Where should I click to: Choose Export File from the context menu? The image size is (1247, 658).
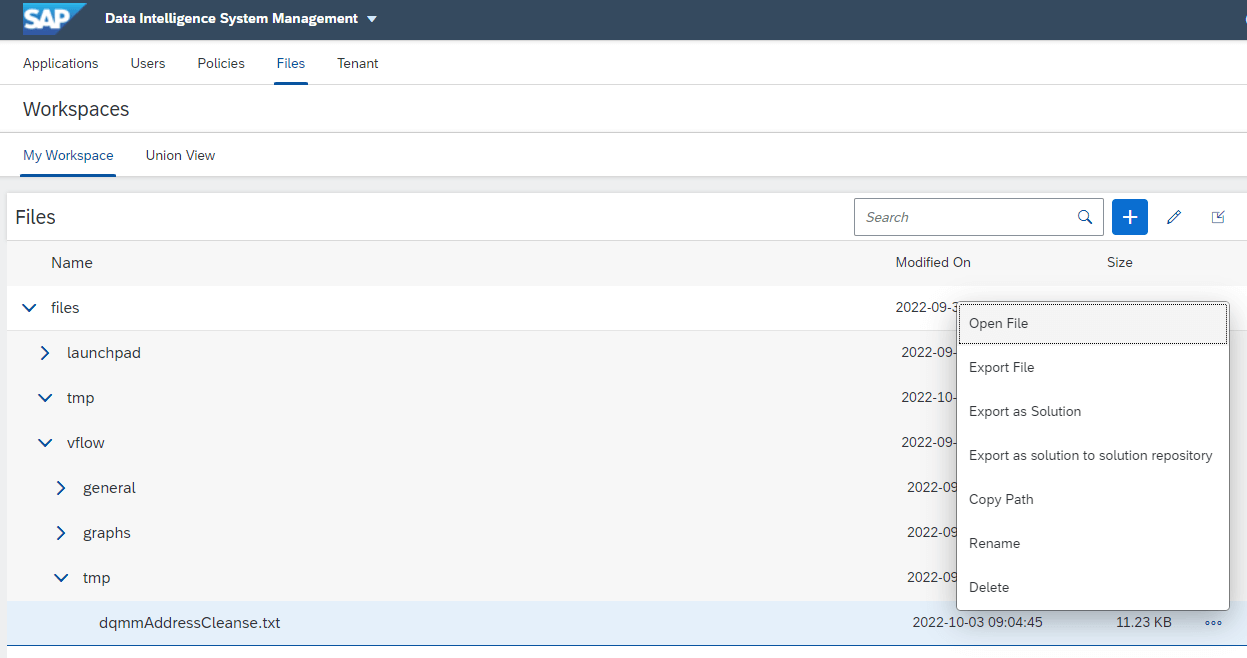(x=1092, y=367)
